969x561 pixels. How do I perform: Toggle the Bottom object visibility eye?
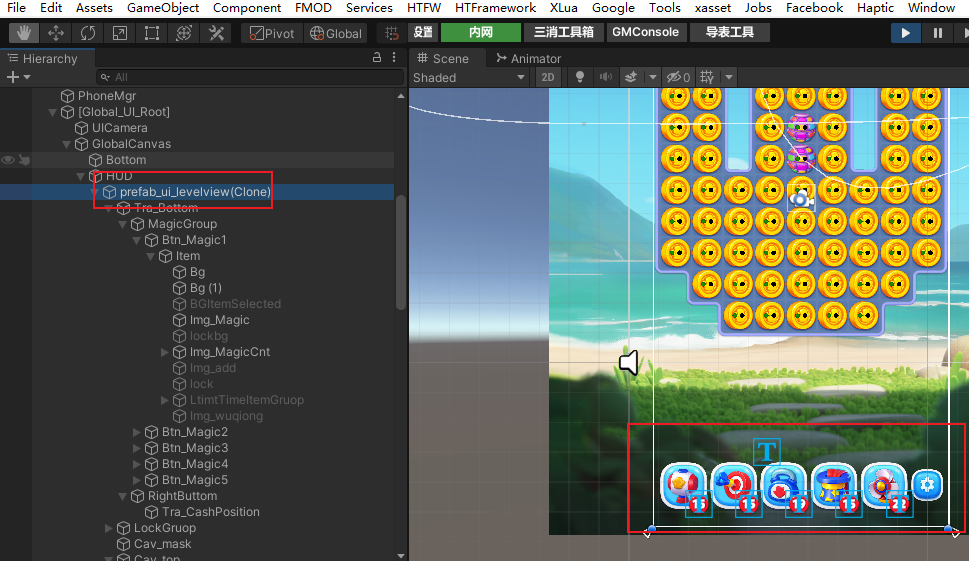[8, 160]
